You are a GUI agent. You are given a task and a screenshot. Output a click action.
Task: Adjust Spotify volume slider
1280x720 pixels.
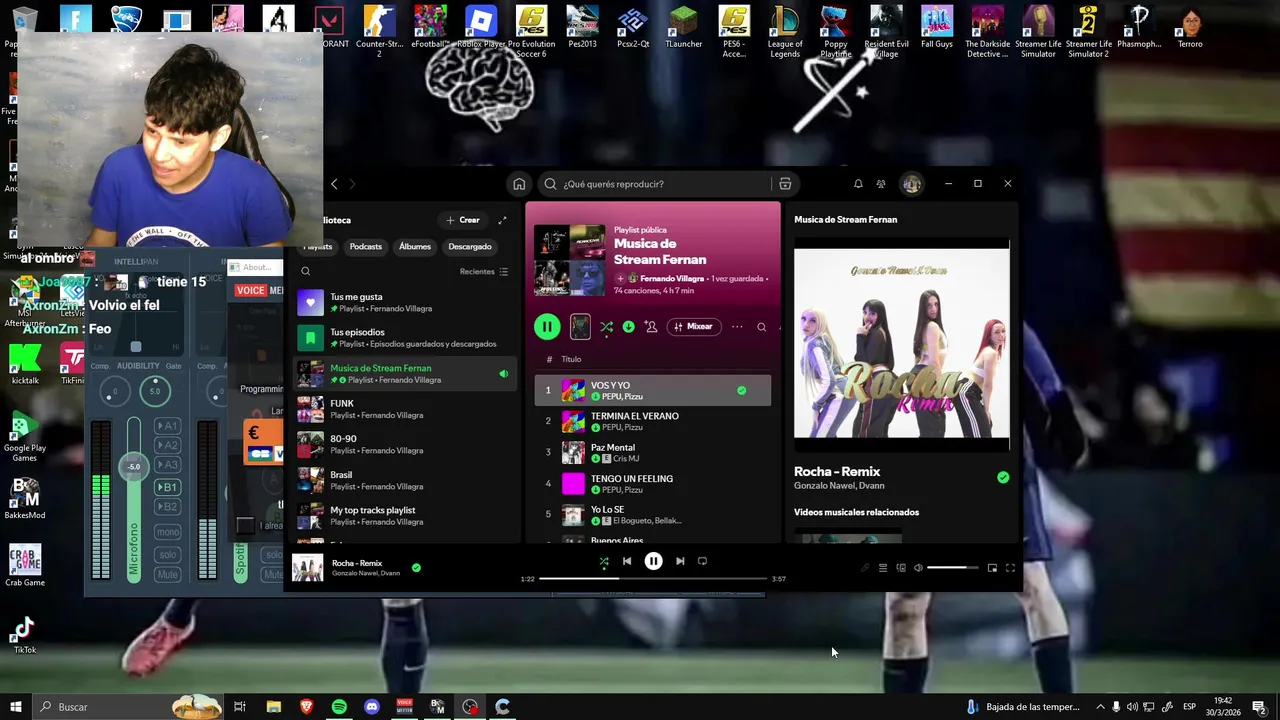tap(952, 568)
